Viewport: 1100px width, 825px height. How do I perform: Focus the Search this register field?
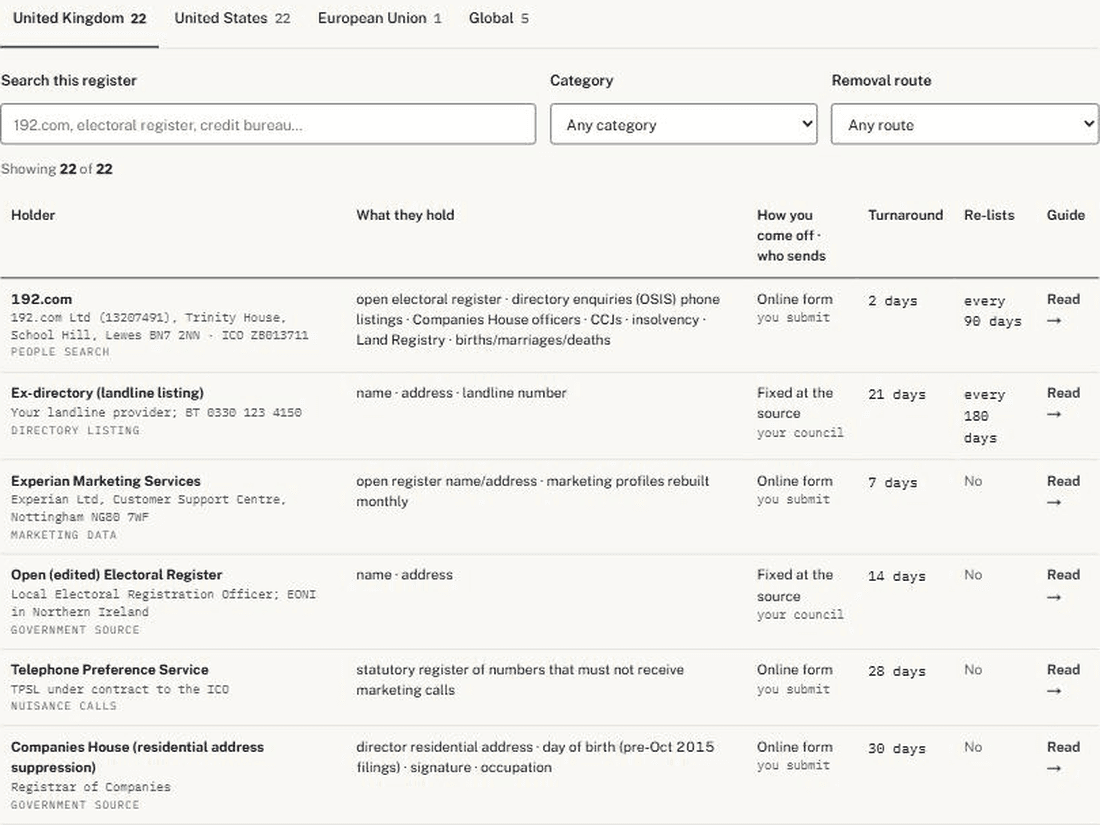[268, 124]
